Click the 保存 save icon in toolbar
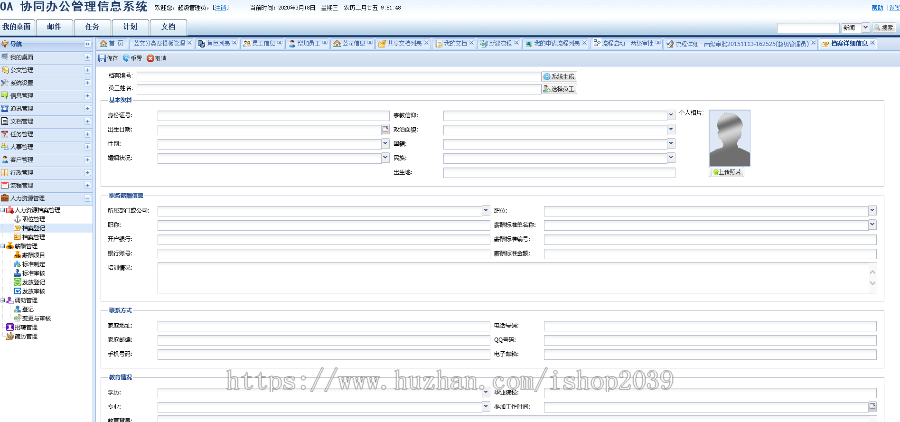 pyautogui.click(x=102, y=59)
